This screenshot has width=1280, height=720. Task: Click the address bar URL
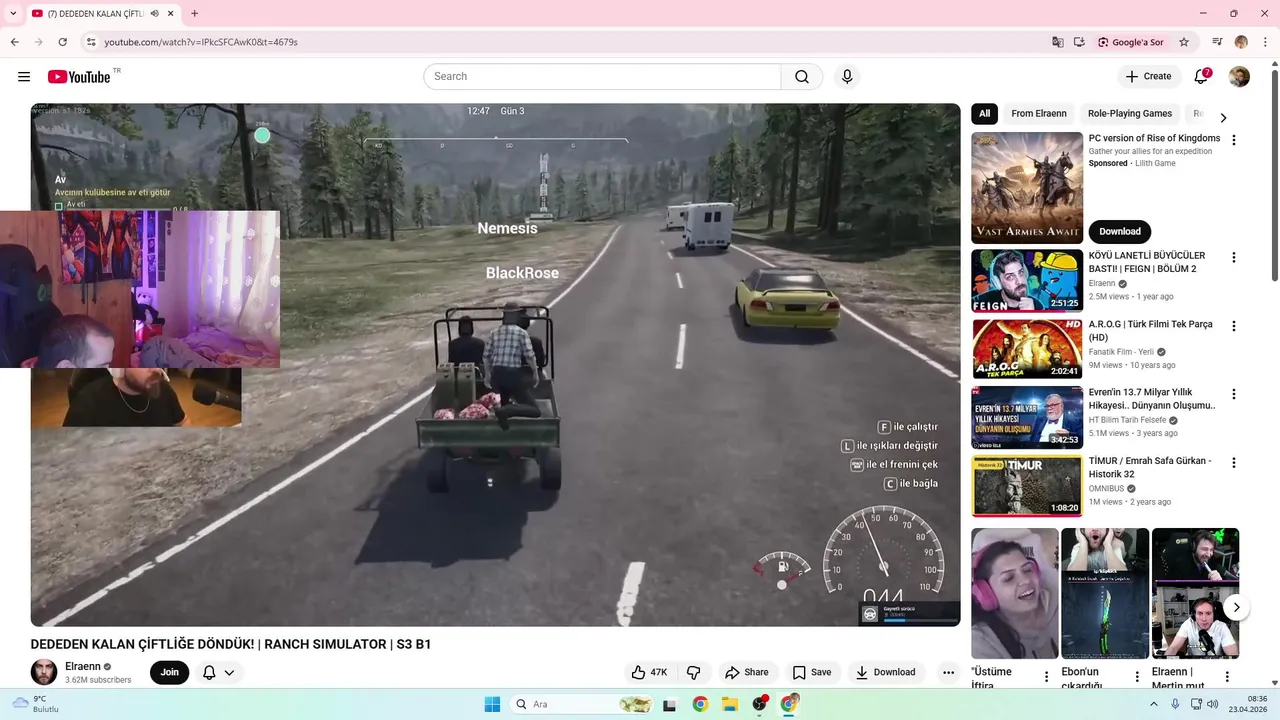(x=201, y=42)
